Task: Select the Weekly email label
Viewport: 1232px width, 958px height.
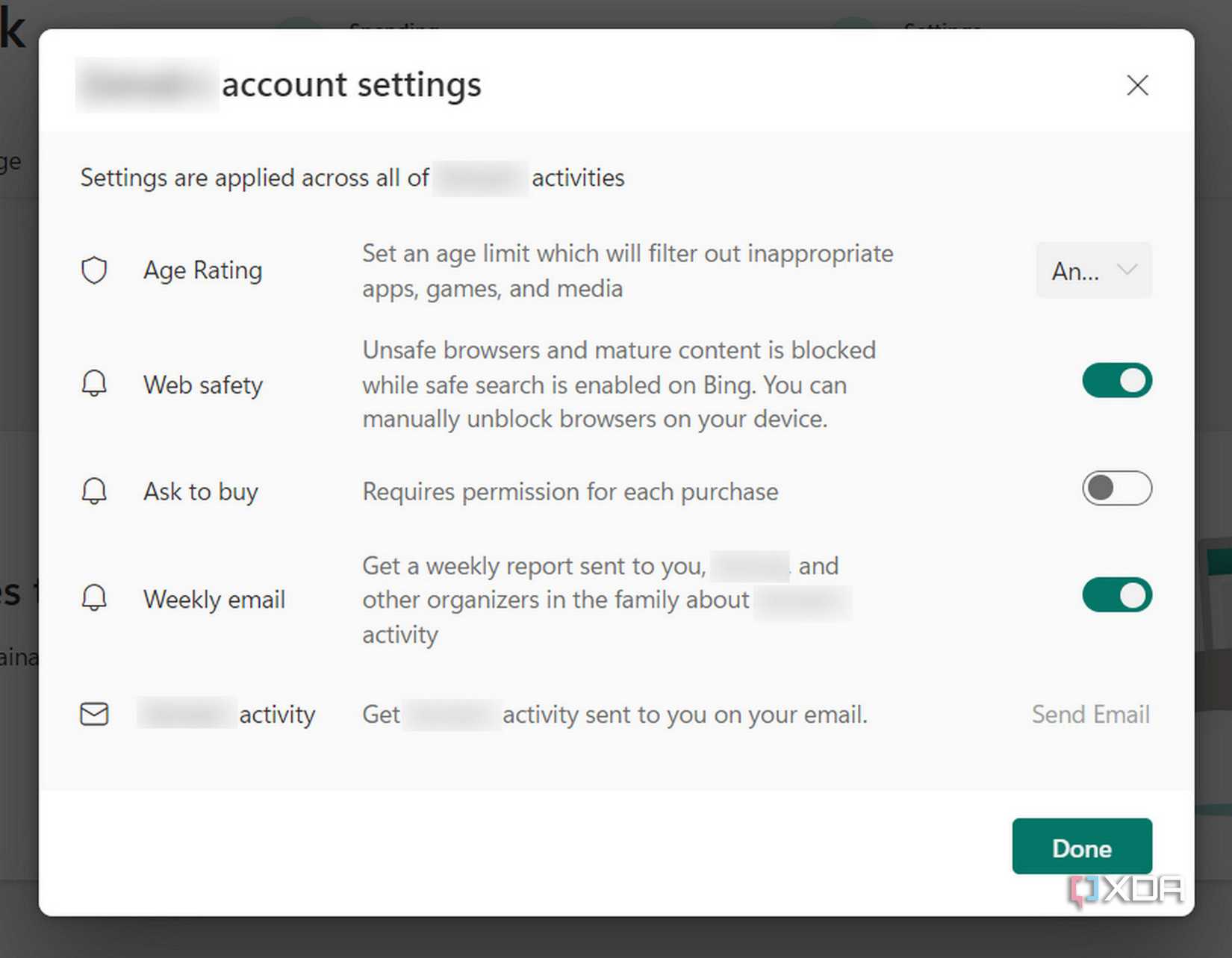Action: [214, 600]
